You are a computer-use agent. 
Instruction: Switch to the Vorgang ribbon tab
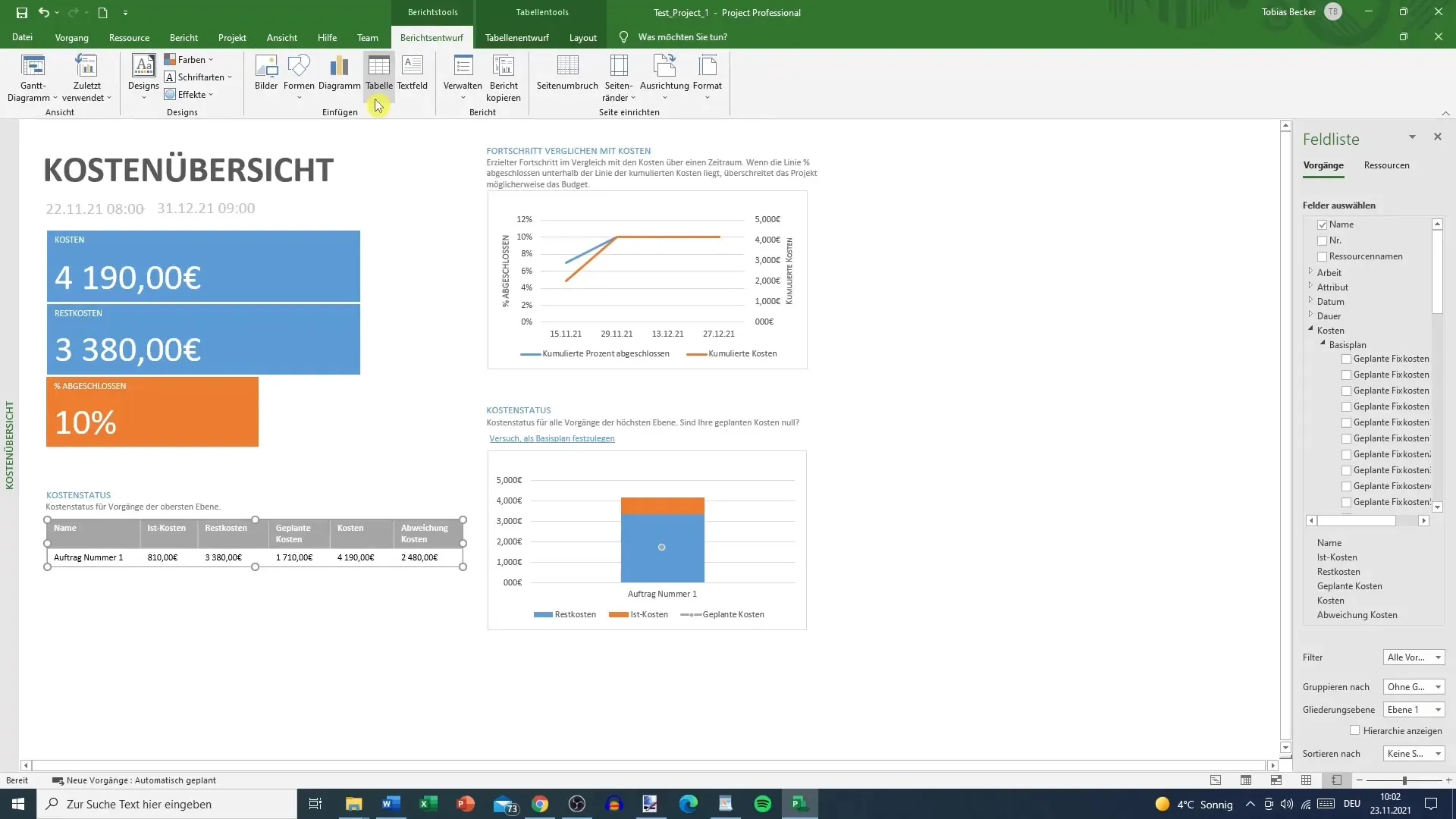tap(71, 37)
